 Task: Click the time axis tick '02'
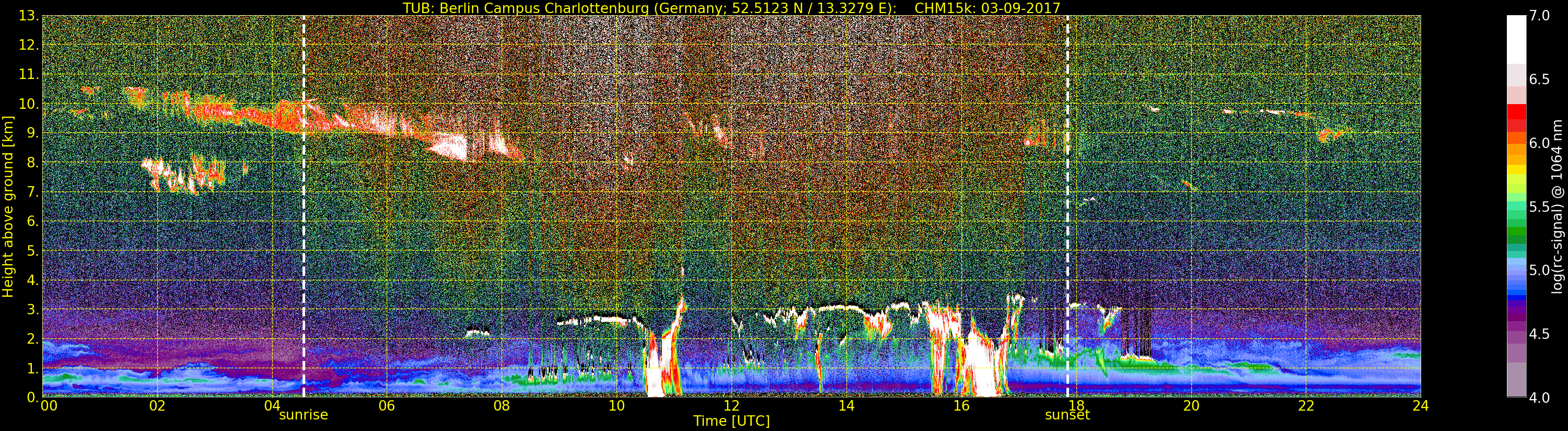pyautogui.click(x=158, y=405)
